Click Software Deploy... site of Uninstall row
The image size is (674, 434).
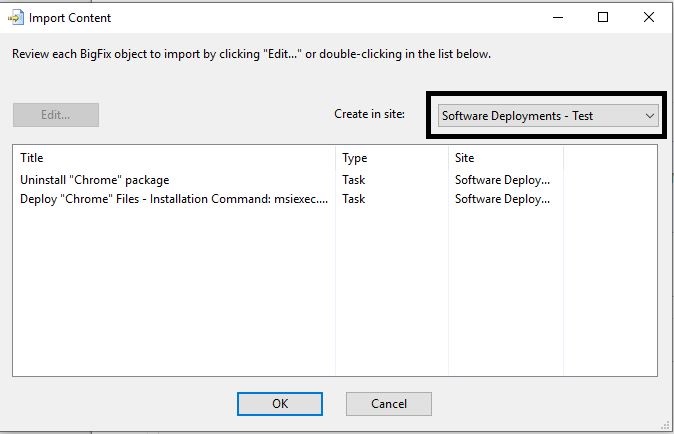click(502, 180)
